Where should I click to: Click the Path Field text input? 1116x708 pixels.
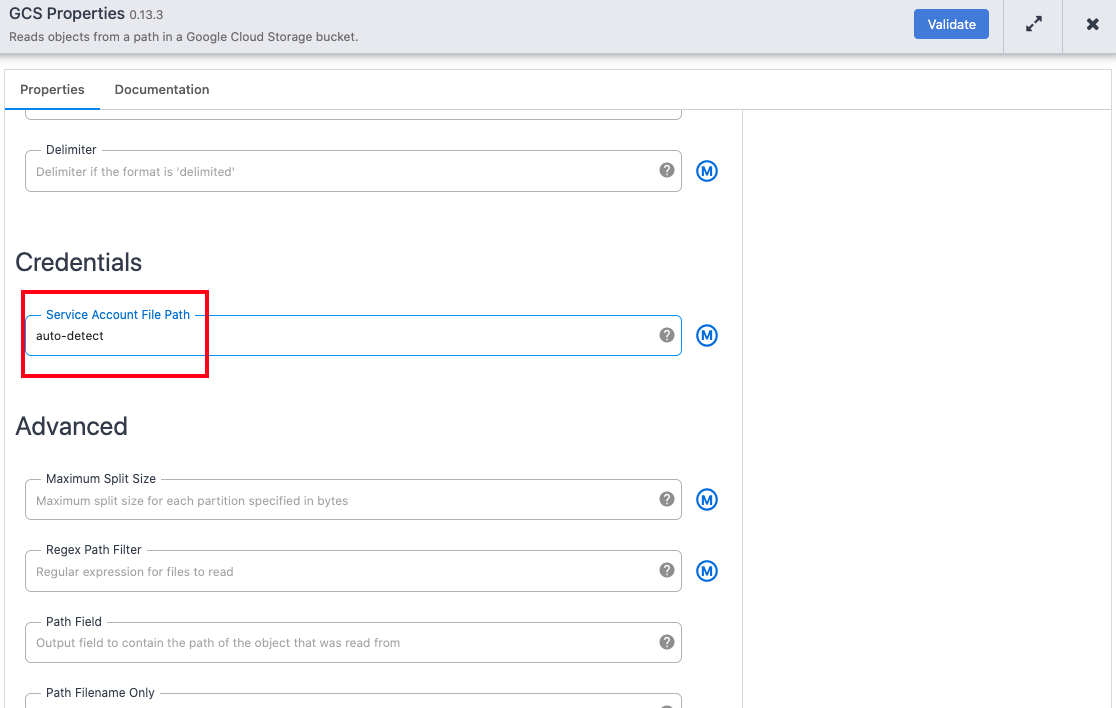[340, 643]
